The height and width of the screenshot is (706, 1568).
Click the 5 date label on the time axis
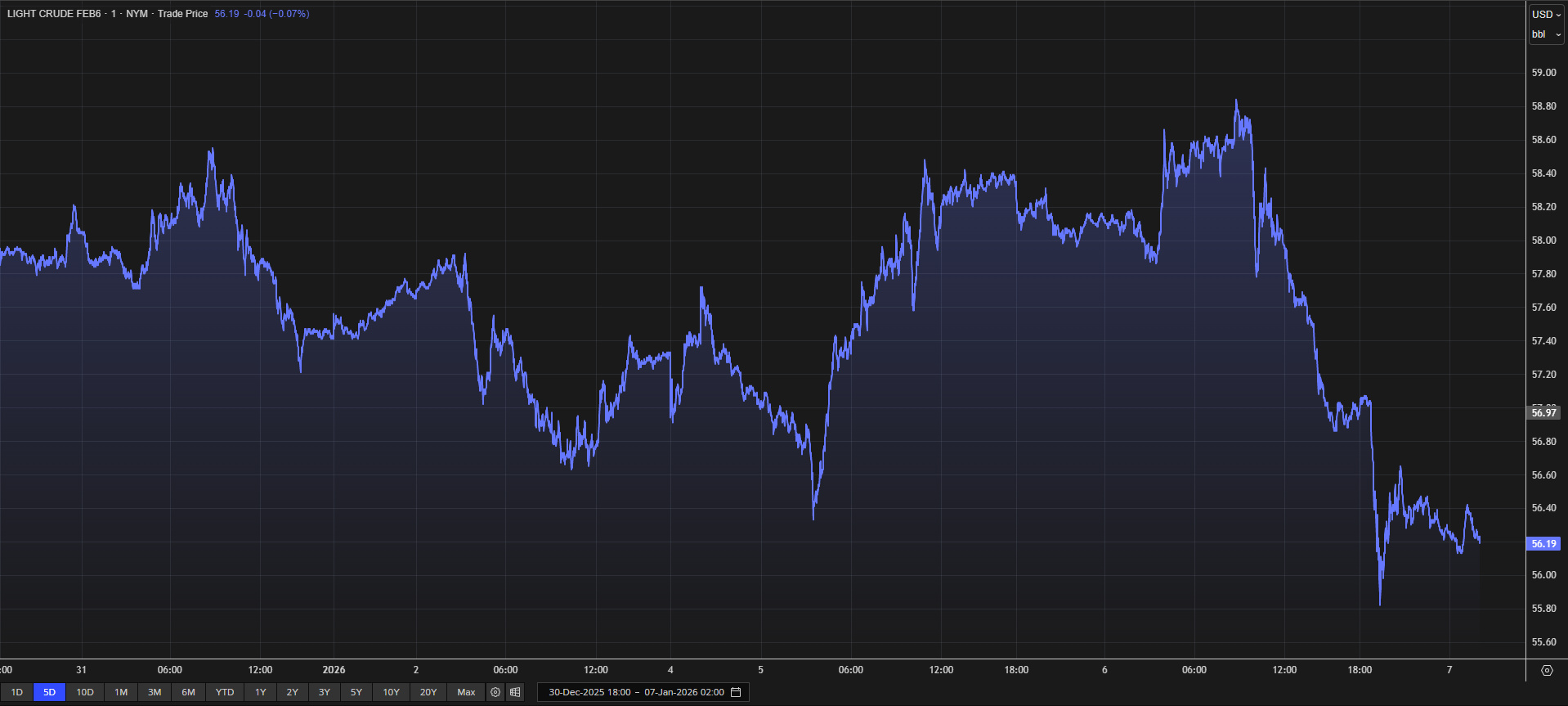click(x=760, y=670)
